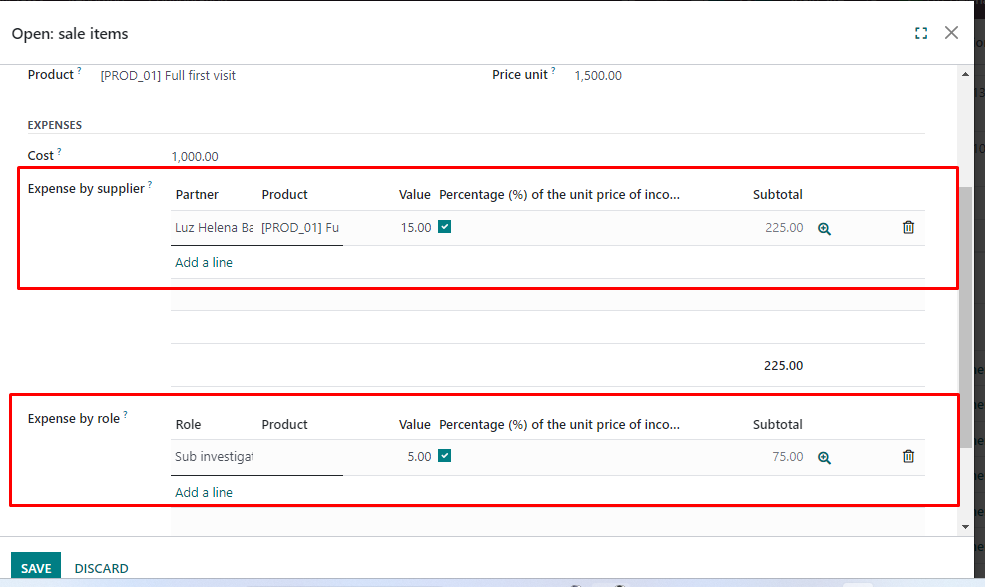This screenshot has height=587, width=985.
Task: Delete the Luz Helena supplier expense line
Action: pyautogui.click(x=908, y=228)
